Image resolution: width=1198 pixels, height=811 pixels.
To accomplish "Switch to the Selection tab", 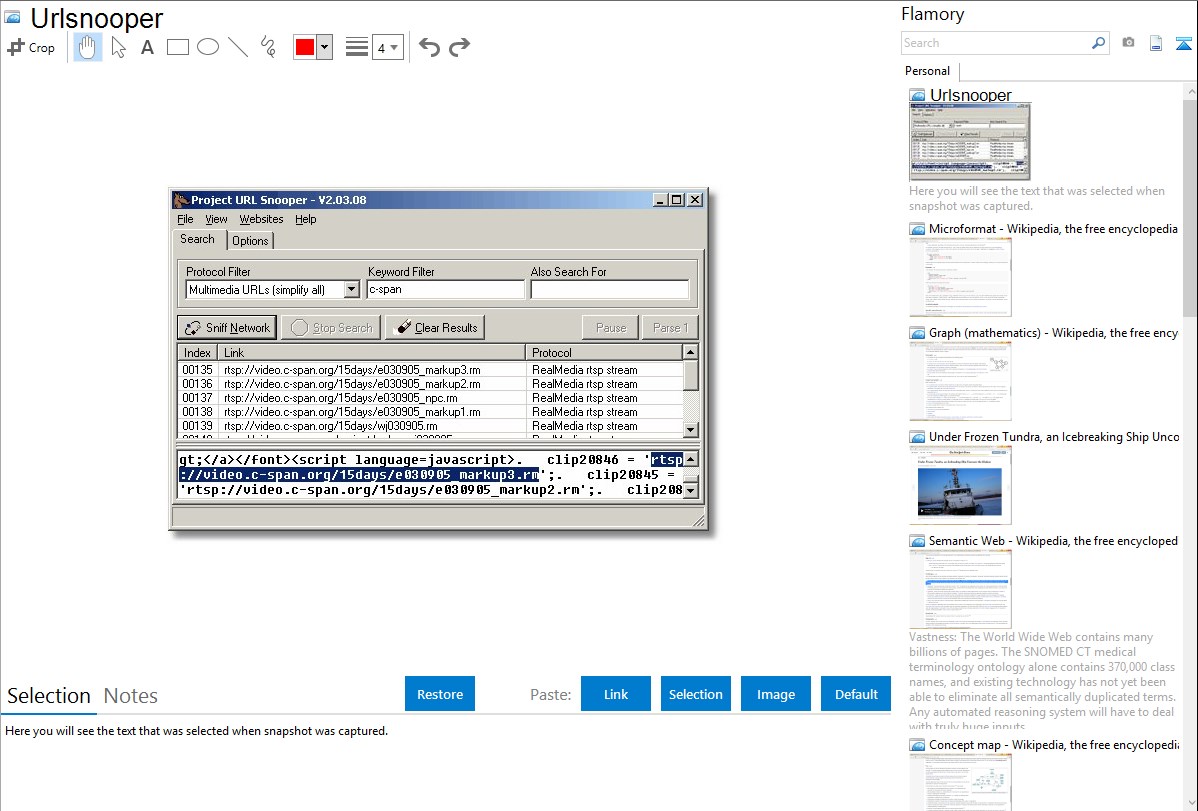I will [49, 696].
